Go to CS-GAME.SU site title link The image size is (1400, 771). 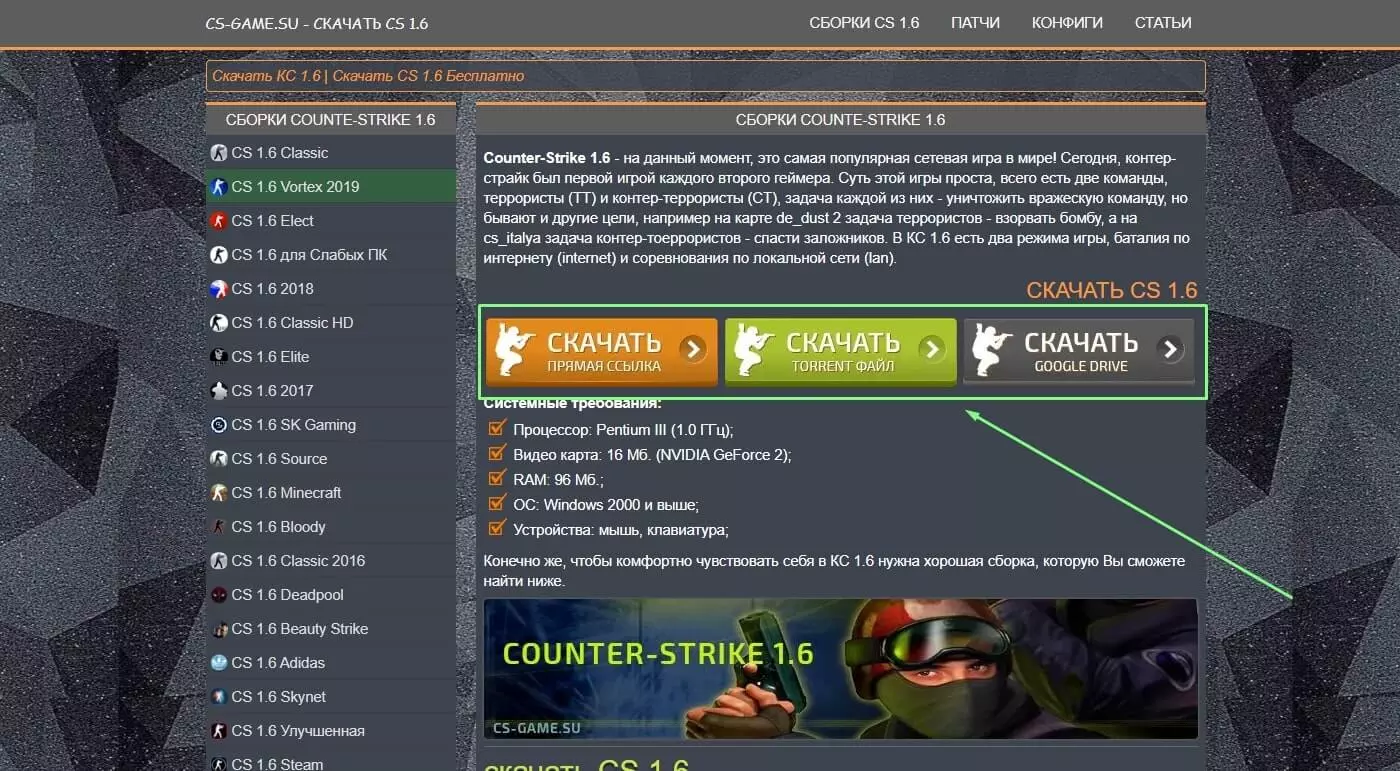pyautogui.click(x=317, y=23)
